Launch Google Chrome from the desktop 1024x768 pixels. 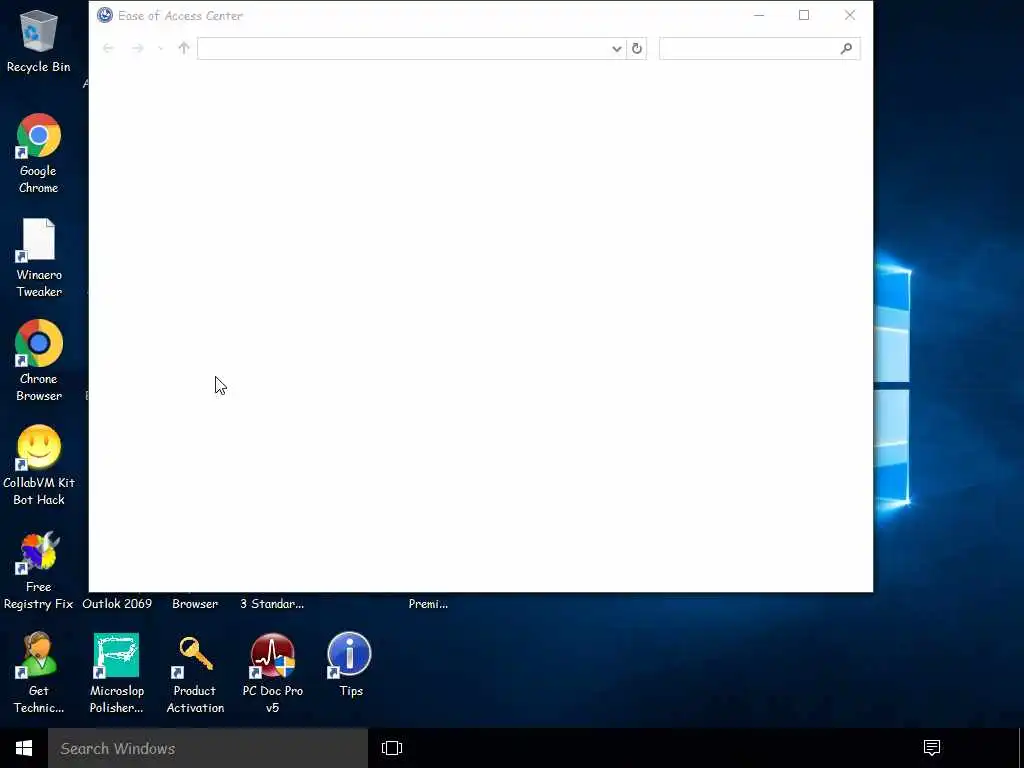click(39, 154)
